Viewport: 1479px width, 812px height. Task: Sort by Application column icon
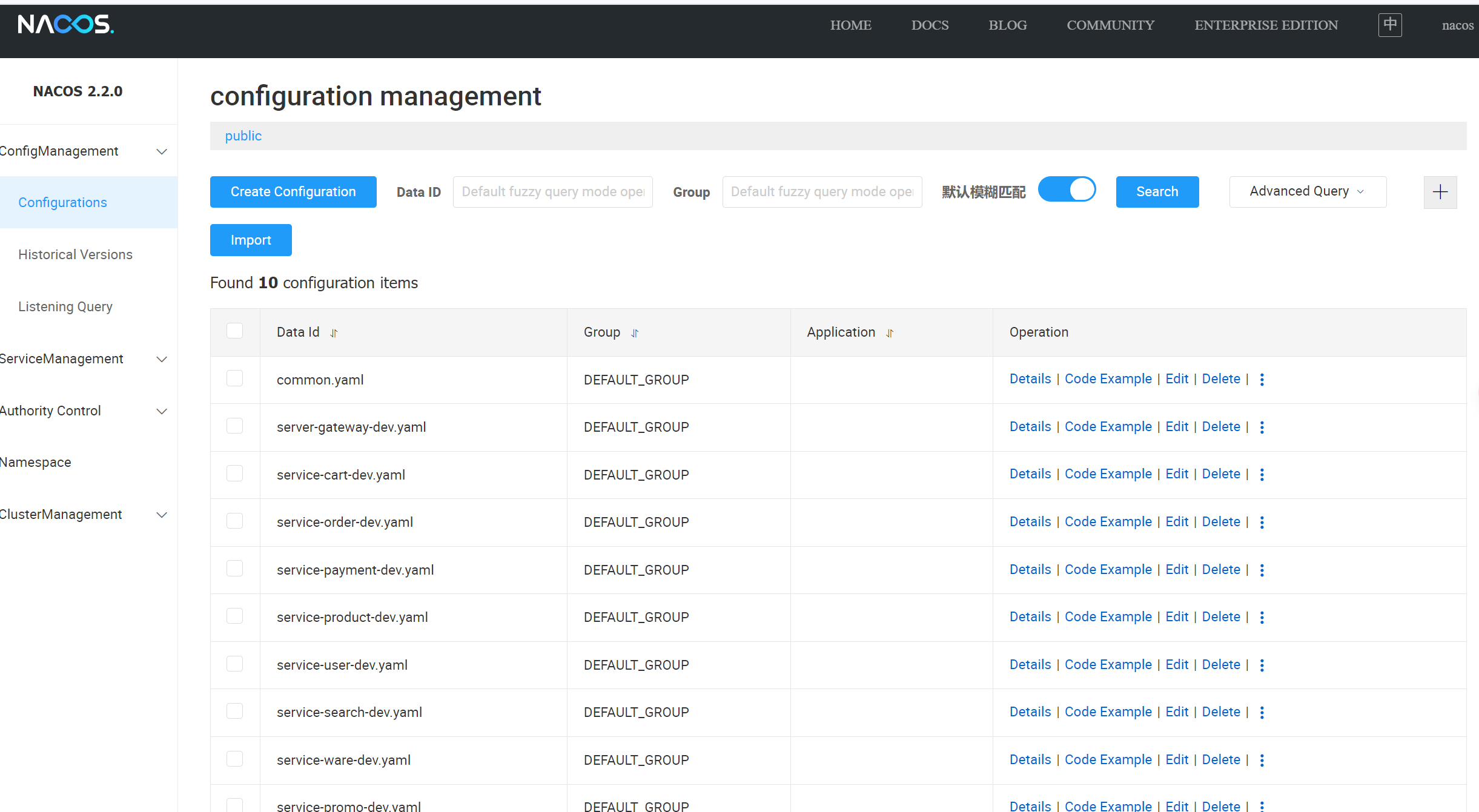[x=890, y=333]
